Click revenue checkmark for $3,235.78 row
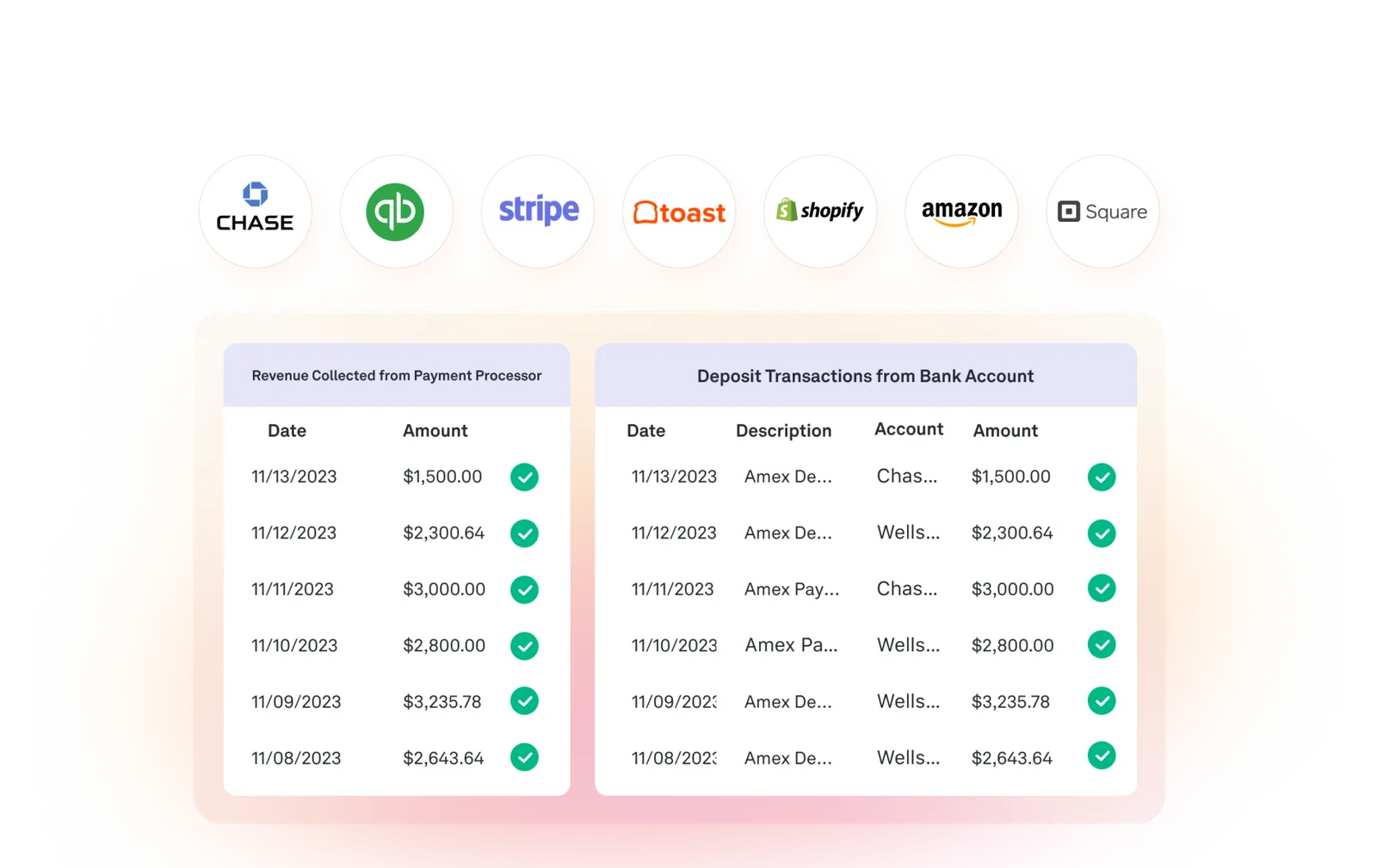Viewport: 1377px width, 868px height. tap(524, 701)
